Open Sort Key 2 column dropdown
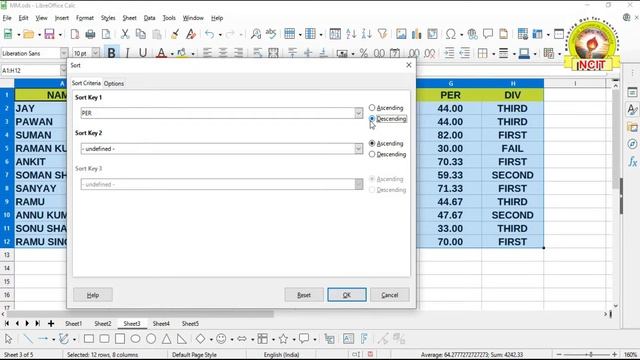The image size is (640, 360). pyautogui.click(x=358, y=149)
